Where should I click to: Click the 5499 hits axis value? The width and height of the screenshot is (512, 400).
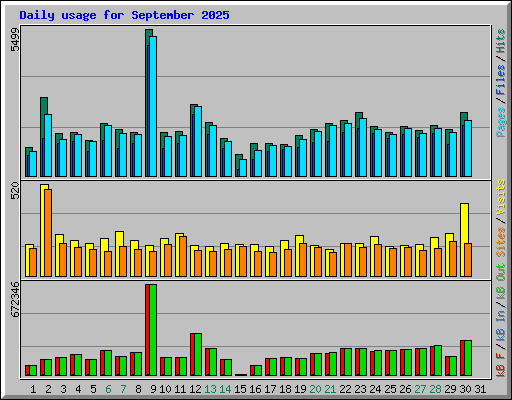[15, 40]
